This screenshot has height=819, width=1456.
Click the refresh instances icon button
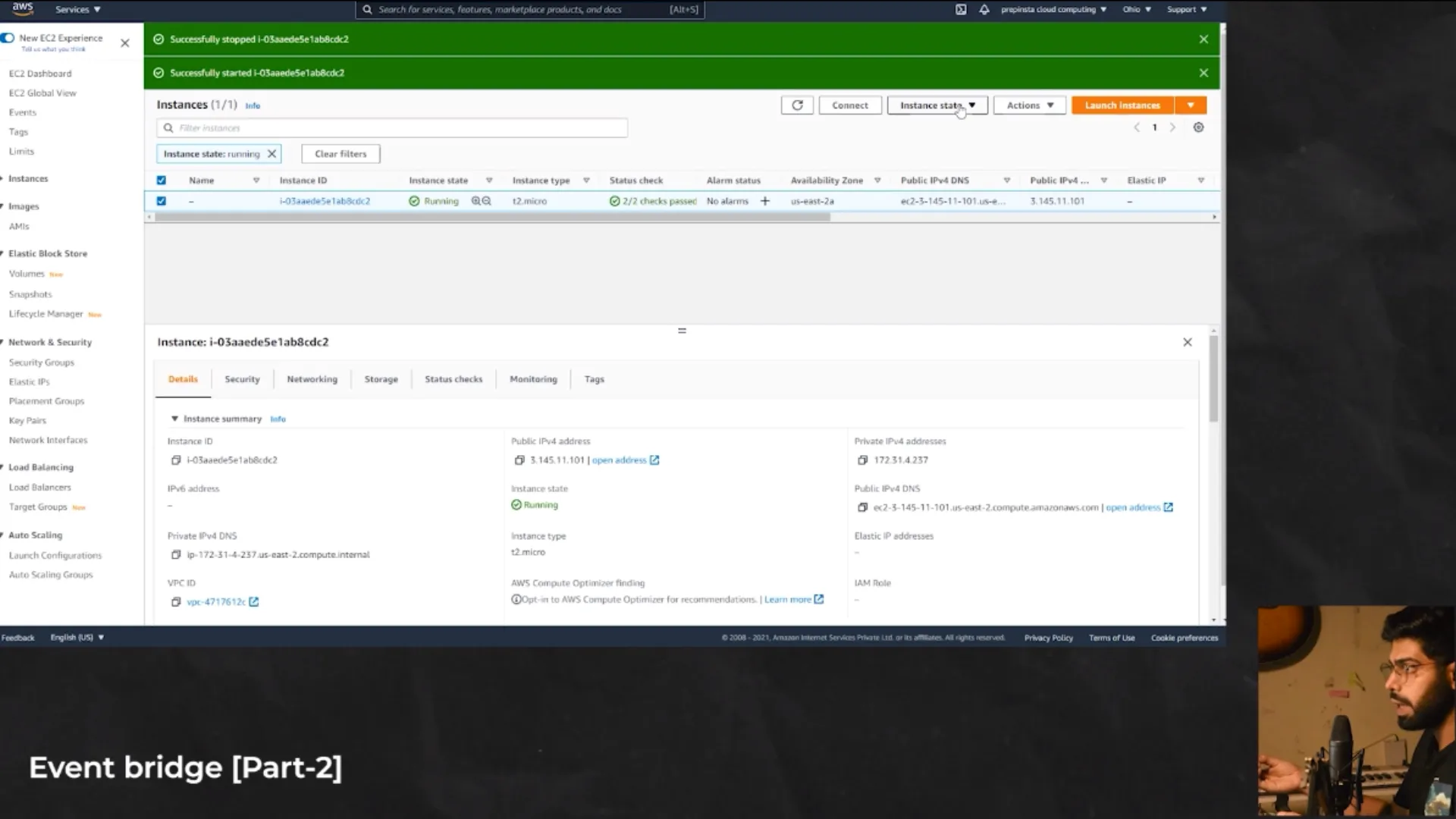point(797,105)
